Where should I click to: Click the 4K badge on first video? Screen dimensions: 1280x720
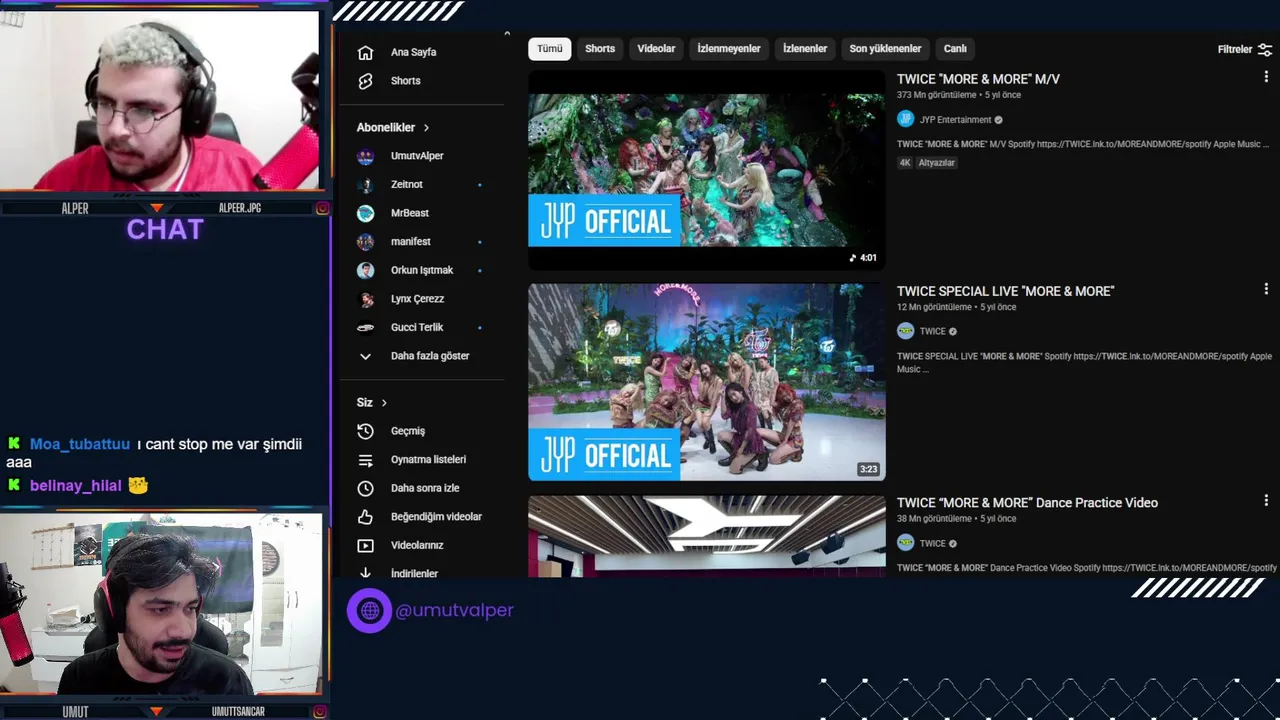click(x=905, y=163)
